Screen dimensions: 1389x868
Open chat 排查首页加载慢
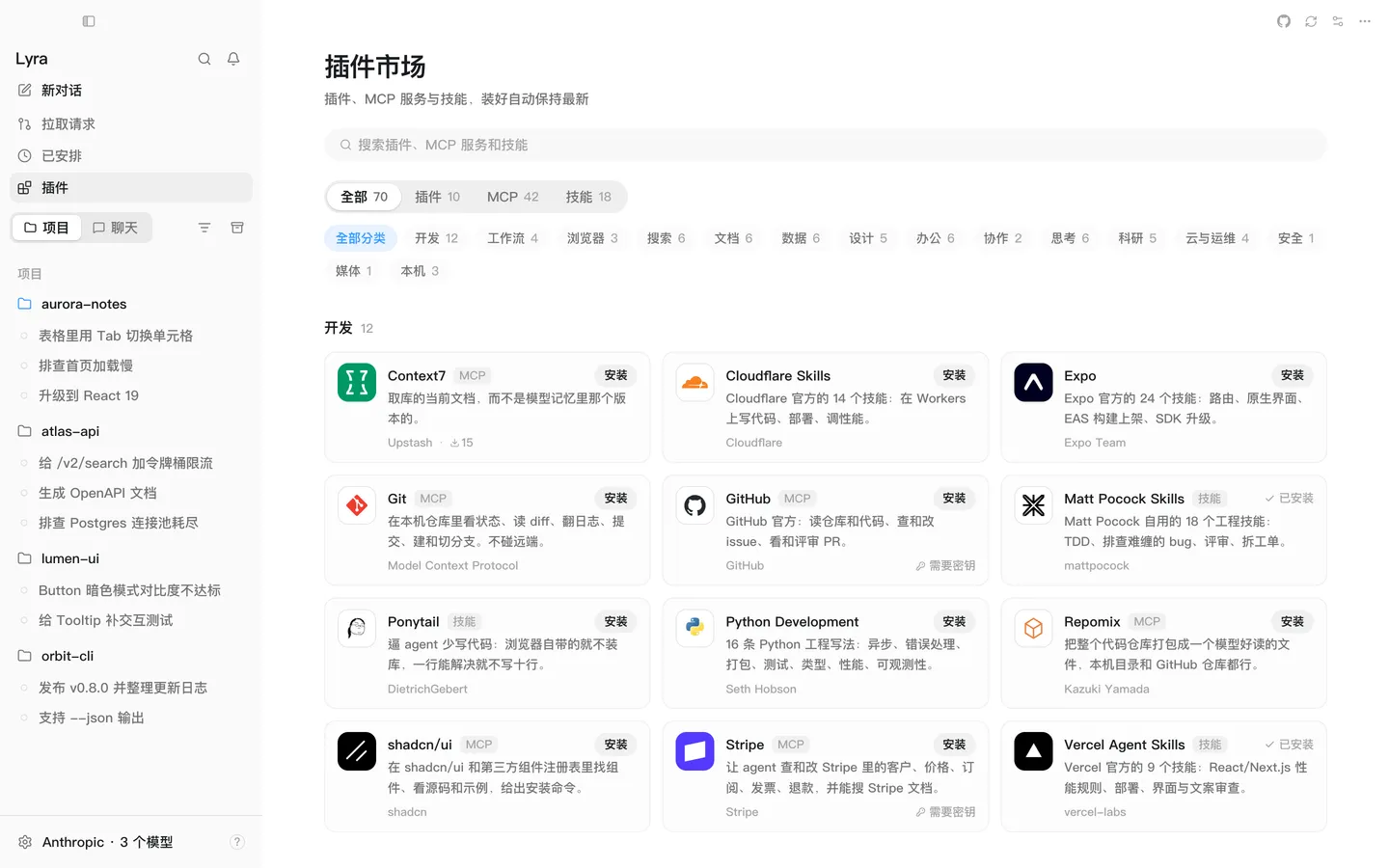[x=131, y=366]
